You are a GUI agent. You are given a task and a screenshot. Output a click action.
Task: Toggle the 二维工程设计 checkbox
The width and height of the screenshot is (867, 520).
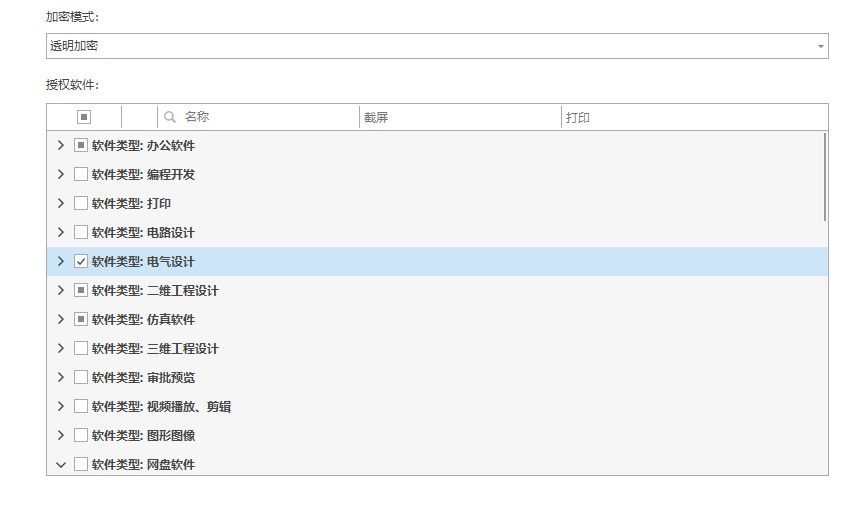(x=81, y=290)
